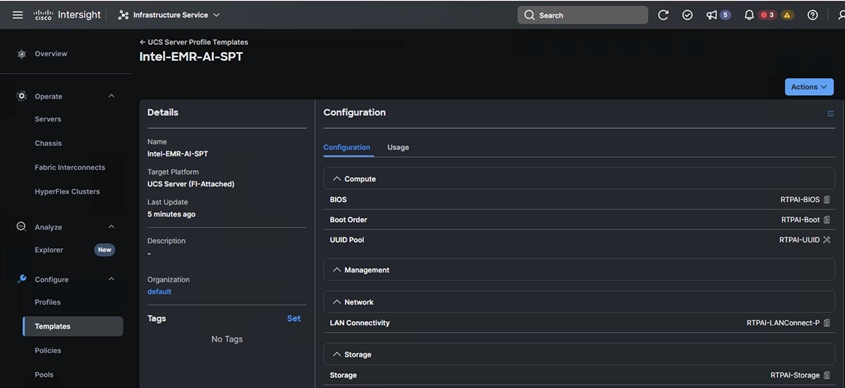Click Set to add tags

tap(294, 318)
